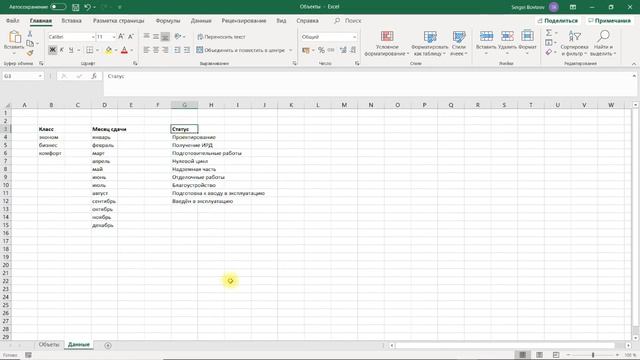Screen dimensions: 640x360
Task: Toggle italic formatting (К)
Action: coord(62,50)
